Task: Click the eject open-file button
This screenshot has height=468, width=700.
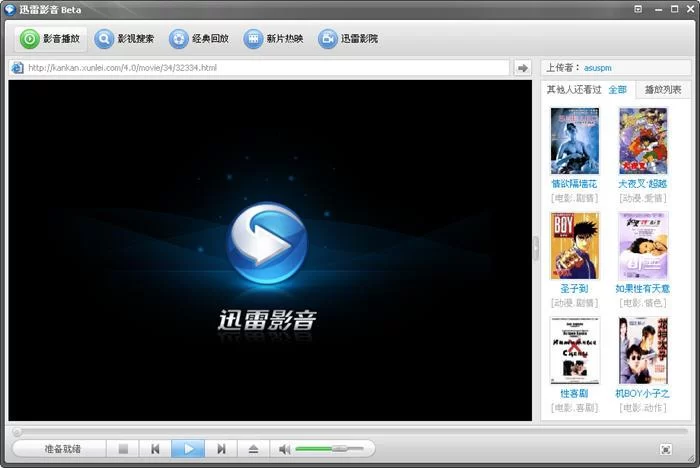Action: (253, 449)
